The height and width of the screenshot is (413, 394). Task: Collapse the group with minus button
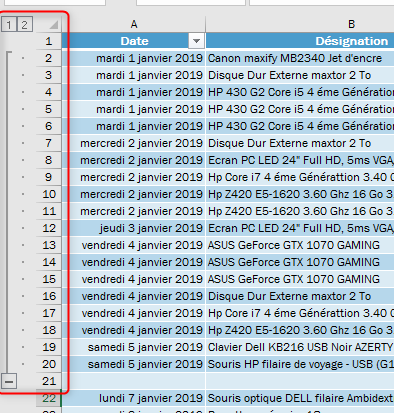point(9,381)
